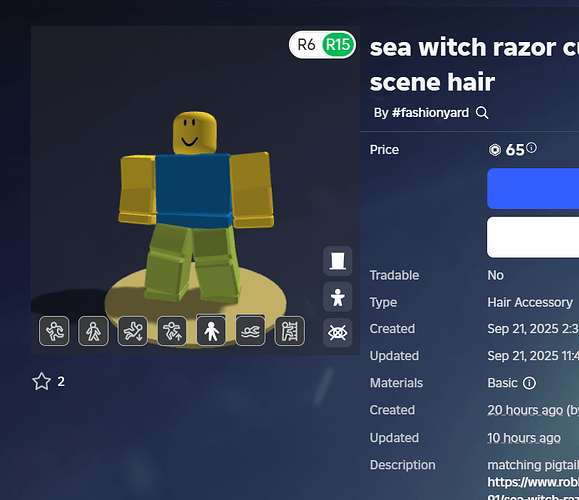Click the '10 hours ago' updated text
579x500 pixels.
click(524, 438)
